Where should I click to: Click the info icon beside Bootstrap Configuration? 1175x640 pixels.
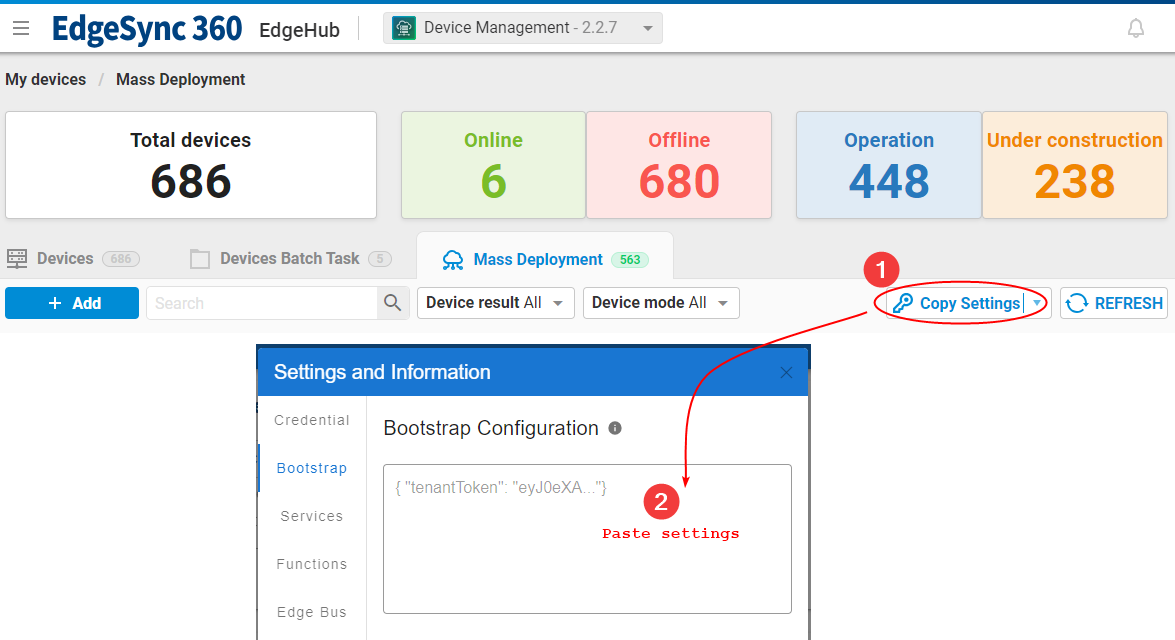(x=615, y=427)
